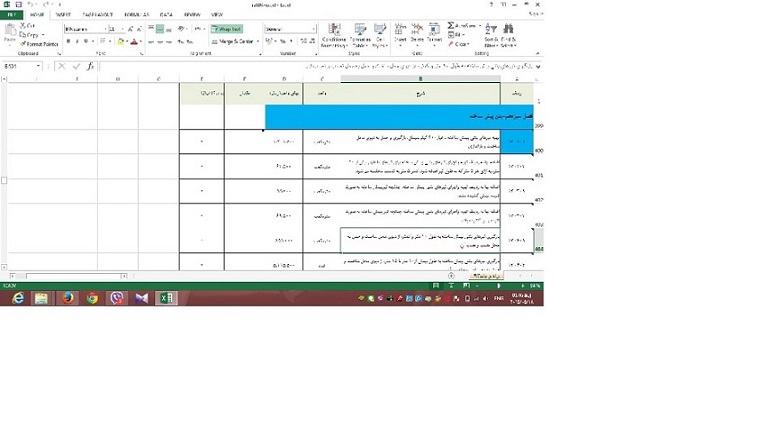Open Sort & Filter menu

(490, 35)
